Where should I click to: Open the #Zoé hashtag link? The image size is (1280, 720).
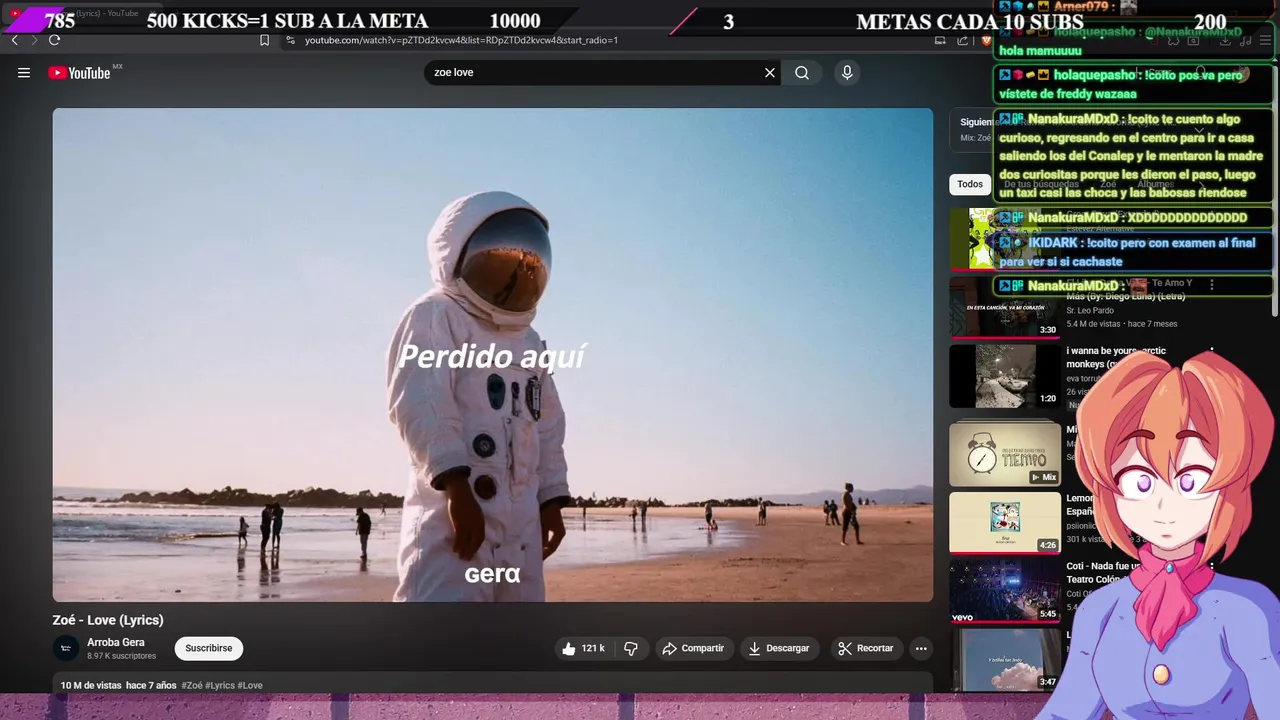192,685
